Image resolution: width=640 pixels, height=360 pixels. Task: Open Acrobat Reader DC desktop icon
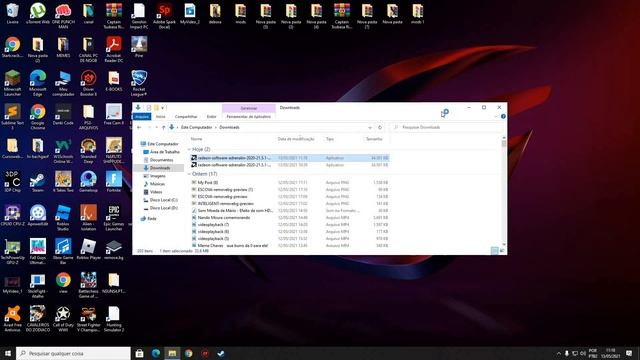click(x=113, y=49)
